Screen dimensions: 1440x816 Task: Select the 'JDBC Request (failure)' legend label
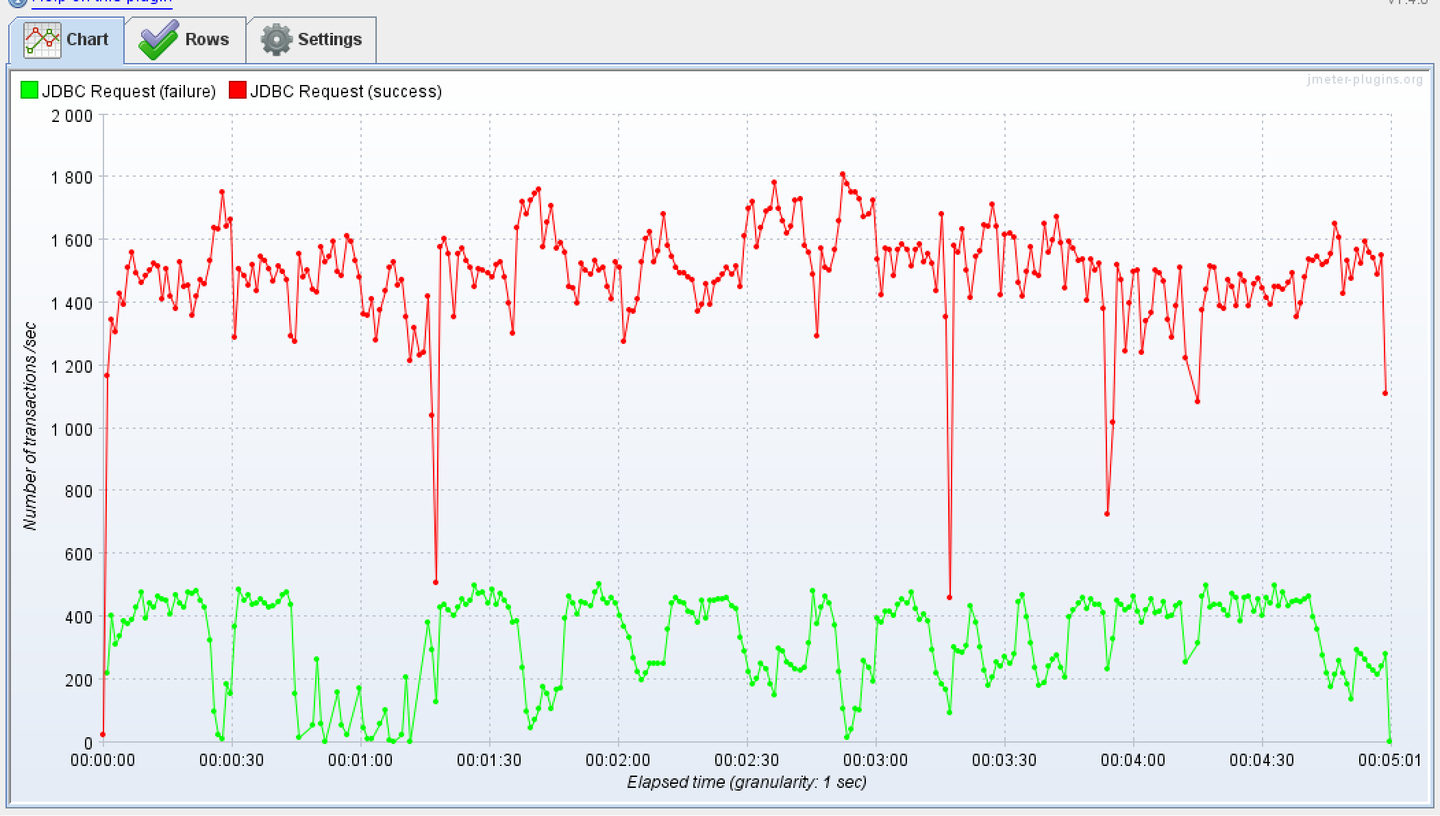[129, 92]
